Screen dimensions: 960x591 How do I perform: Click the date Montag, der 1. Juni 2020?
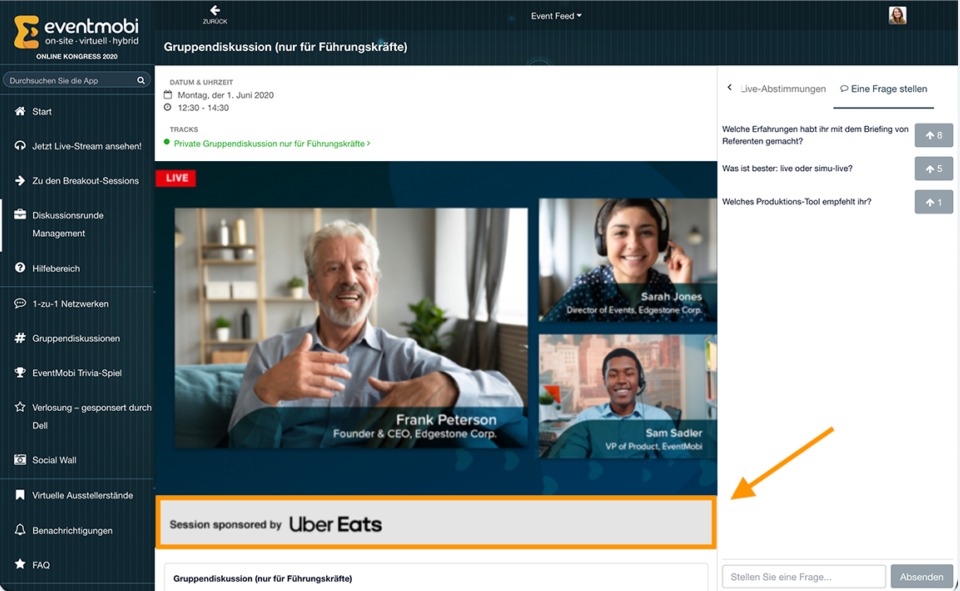225,95
